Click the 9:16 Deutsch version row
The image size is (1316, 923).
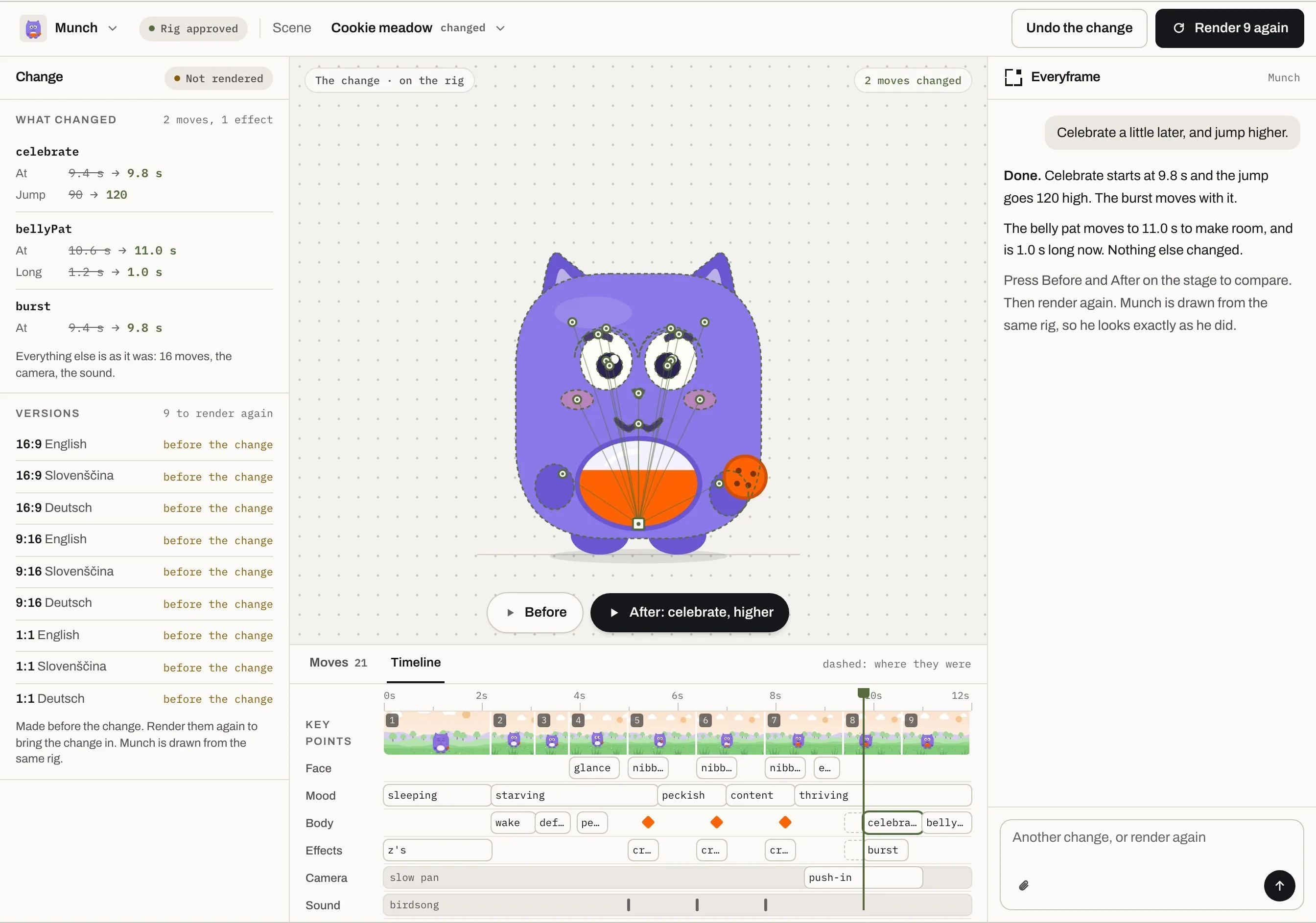(144, 603)
